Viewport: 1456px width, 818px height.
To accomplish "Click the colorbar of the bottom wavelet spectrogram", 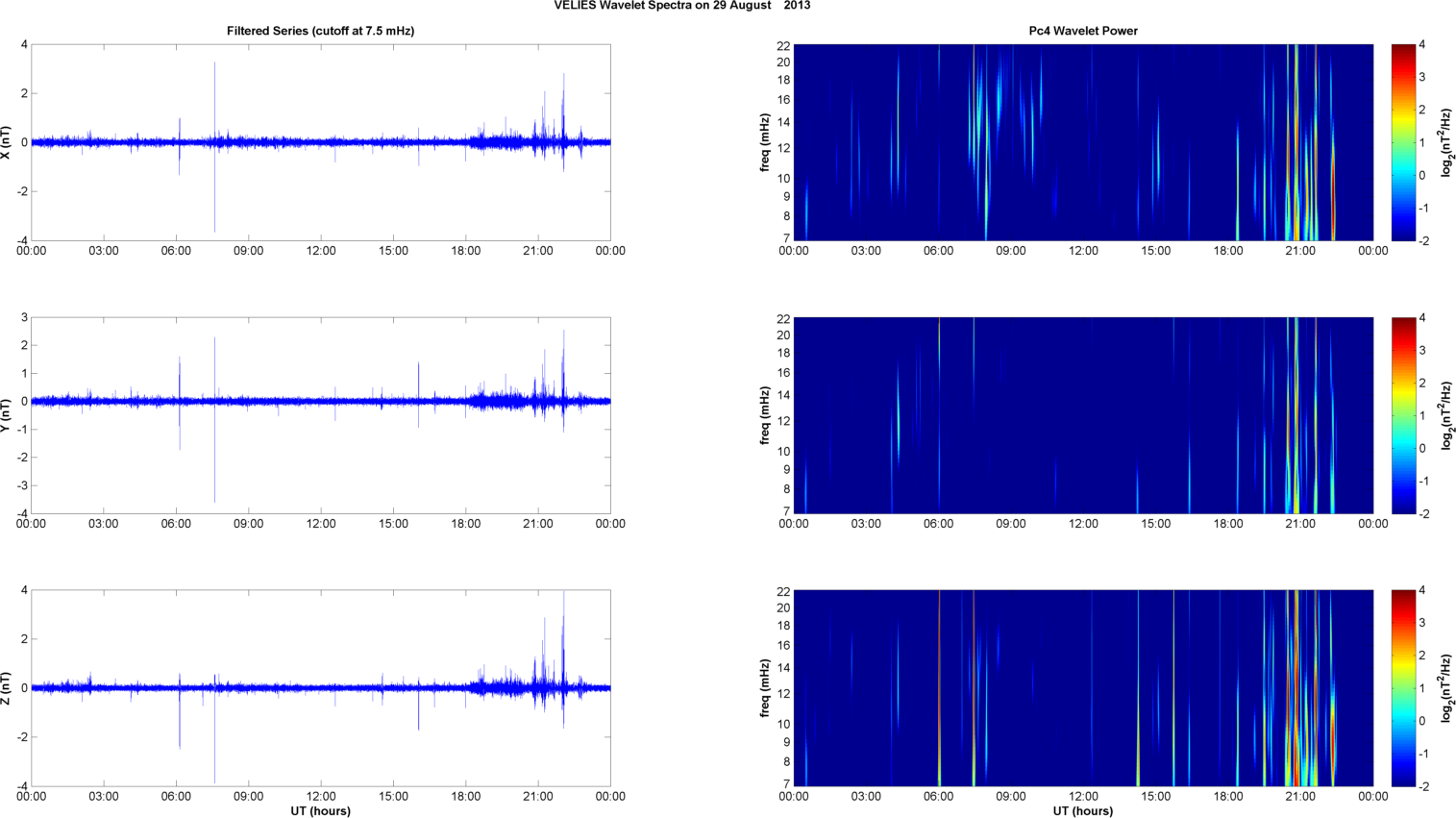I will [1403, 688].
